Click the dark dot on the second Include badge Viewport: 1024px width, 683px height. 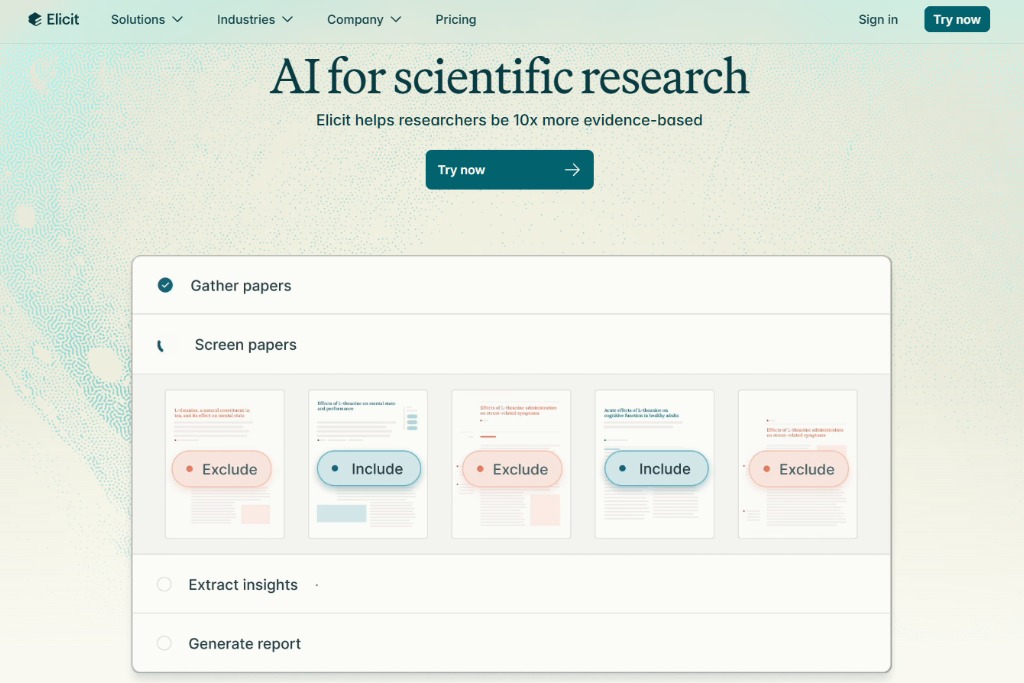pos(622,468)
